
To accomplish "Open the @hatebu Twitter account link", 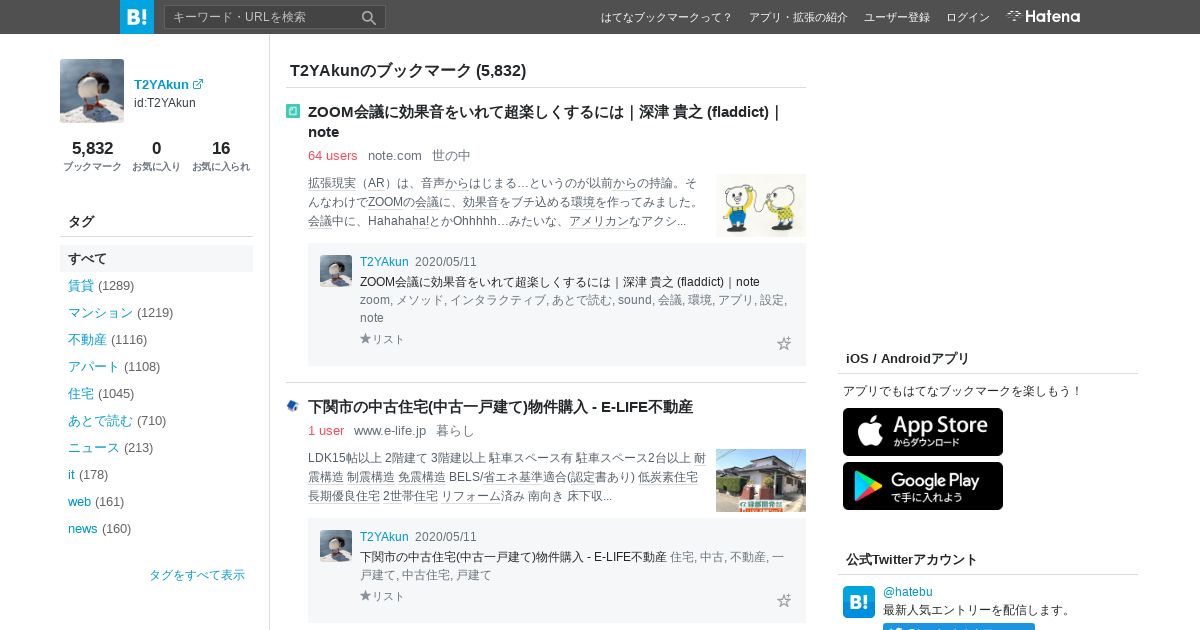I will tap(908, 592).
